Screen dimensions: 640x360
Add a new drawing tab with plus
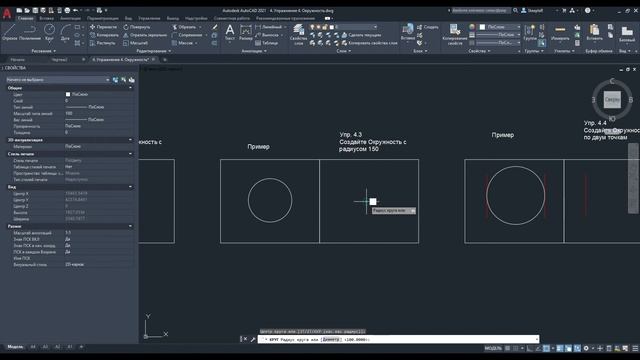click(165, 60)
